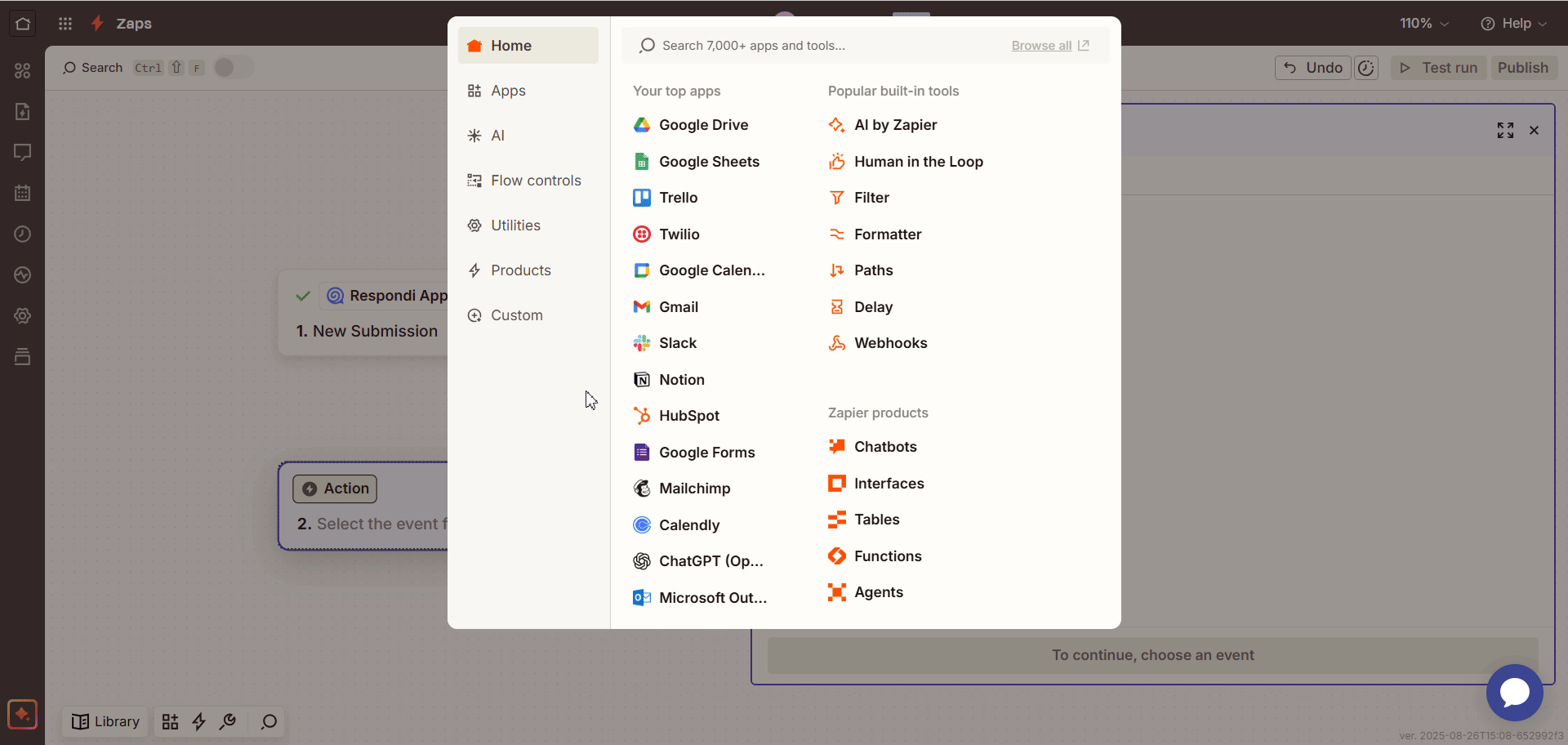The height and width of the screenshot is (745, 1568).
Task: Click the Zaps title
Action: coord(134,23)
